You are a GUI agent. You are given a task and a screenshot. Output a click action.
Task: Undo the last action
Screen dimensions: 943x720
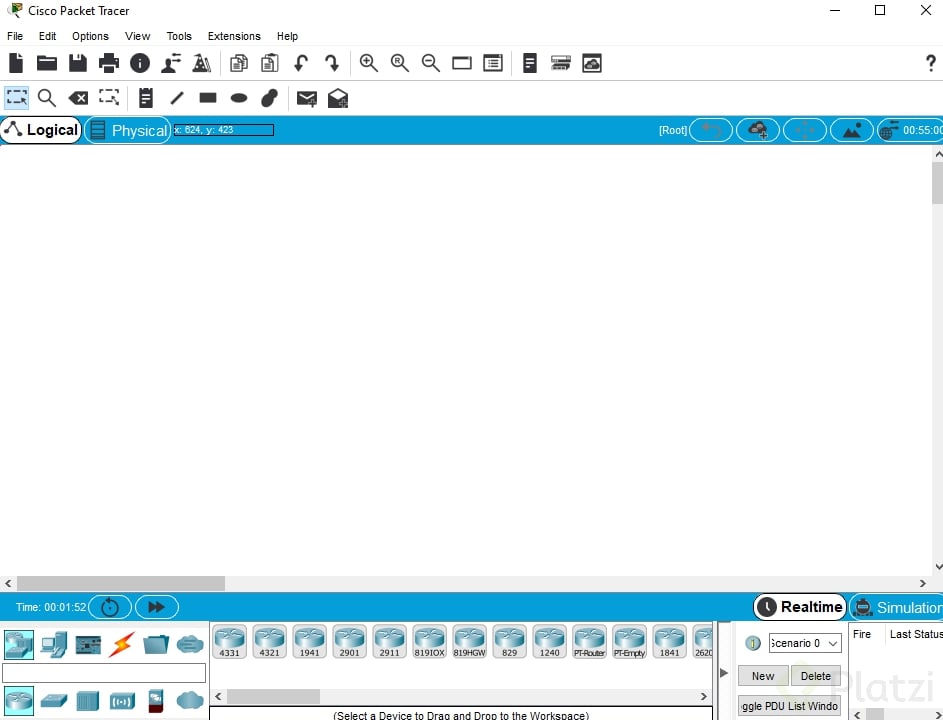pyautogui.click(x=301, y=63)
